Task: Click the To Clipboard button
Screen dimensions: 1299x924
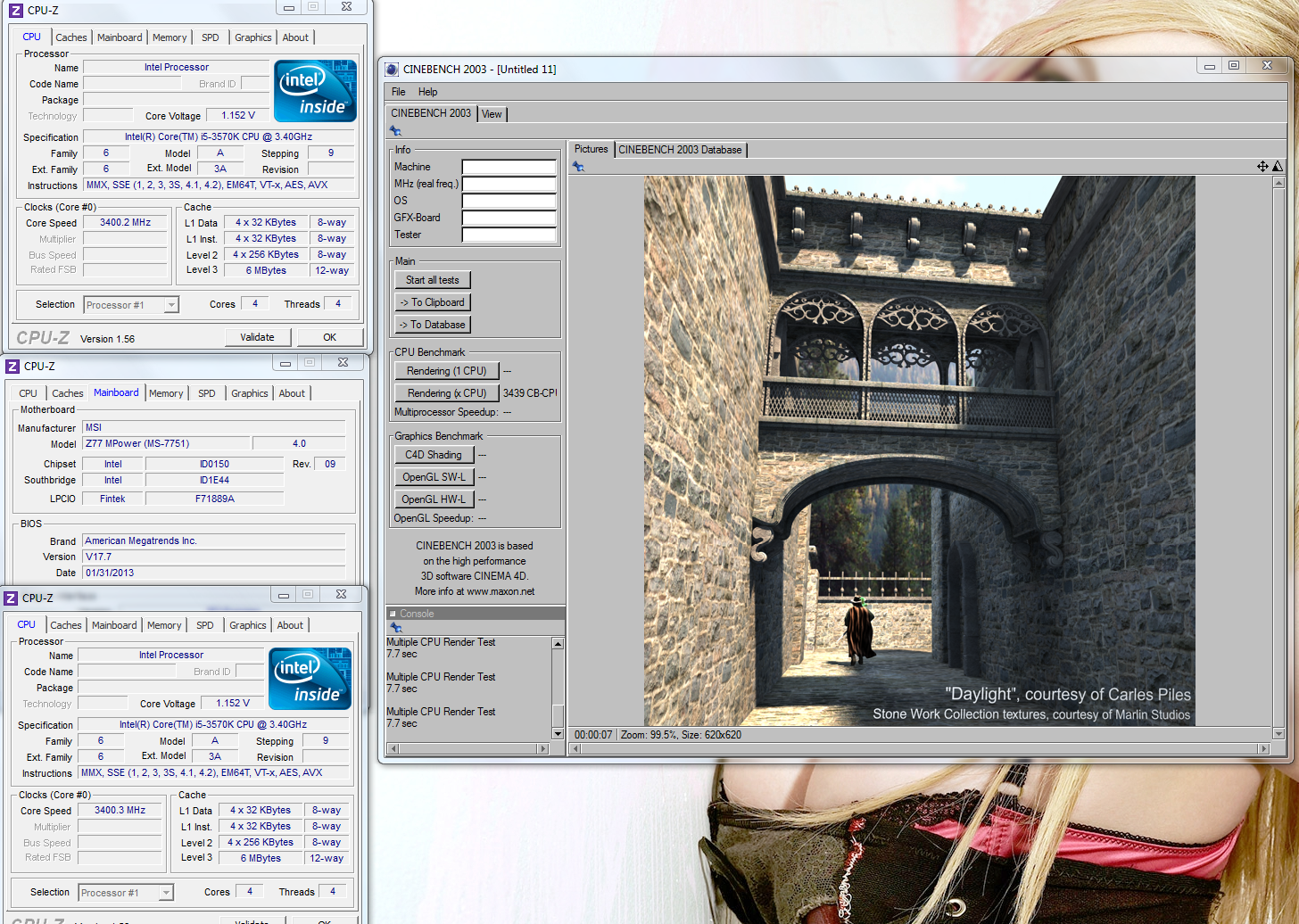Action: (433, 302)
